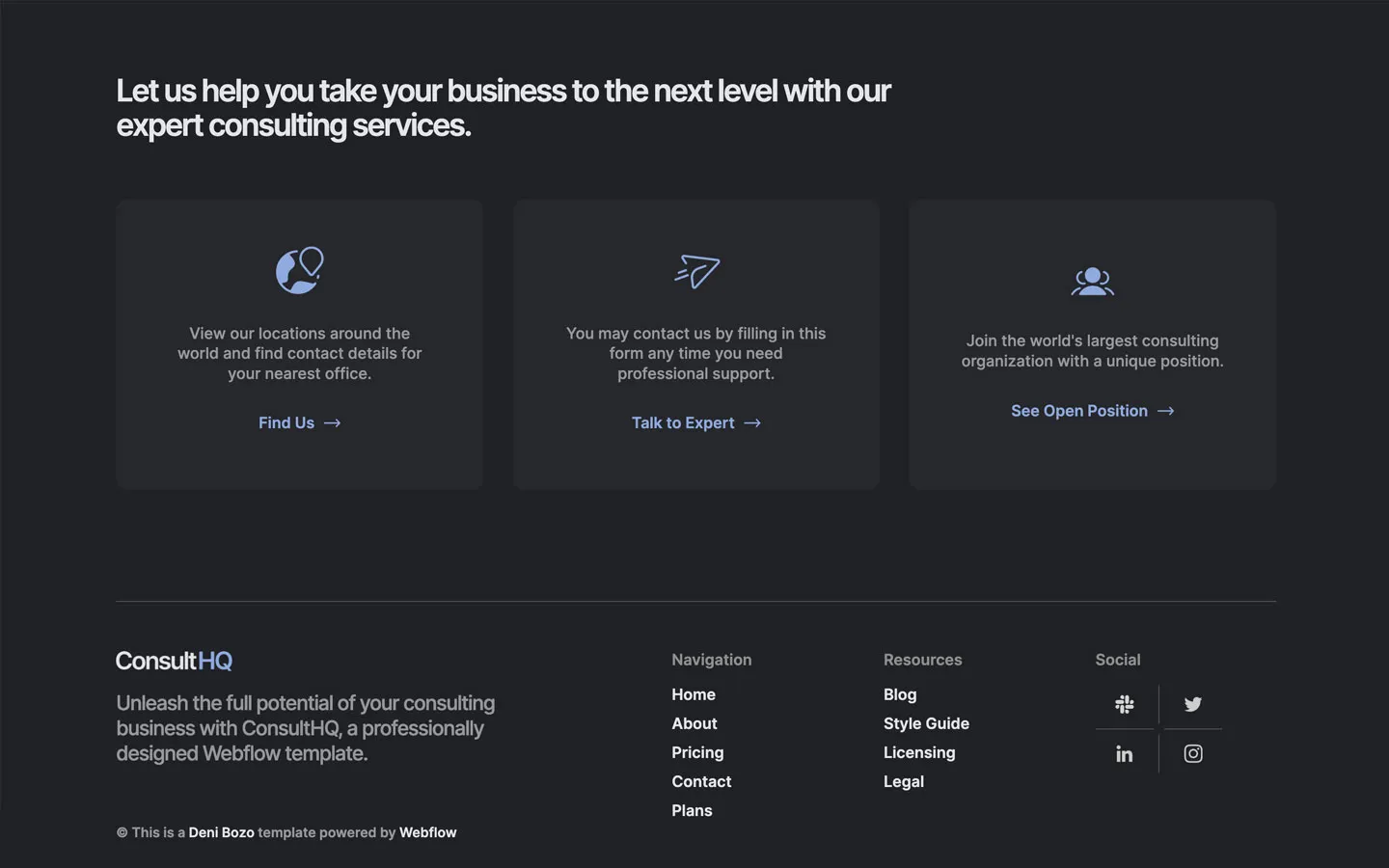
Task: Click the Resources column heading
Action: pos(923,660)
